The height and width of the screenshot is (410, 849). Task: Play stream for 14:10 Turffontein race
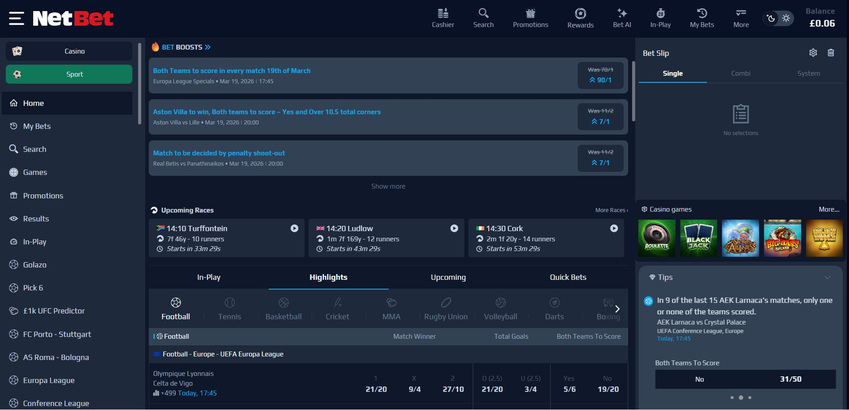tap(294, 229)
